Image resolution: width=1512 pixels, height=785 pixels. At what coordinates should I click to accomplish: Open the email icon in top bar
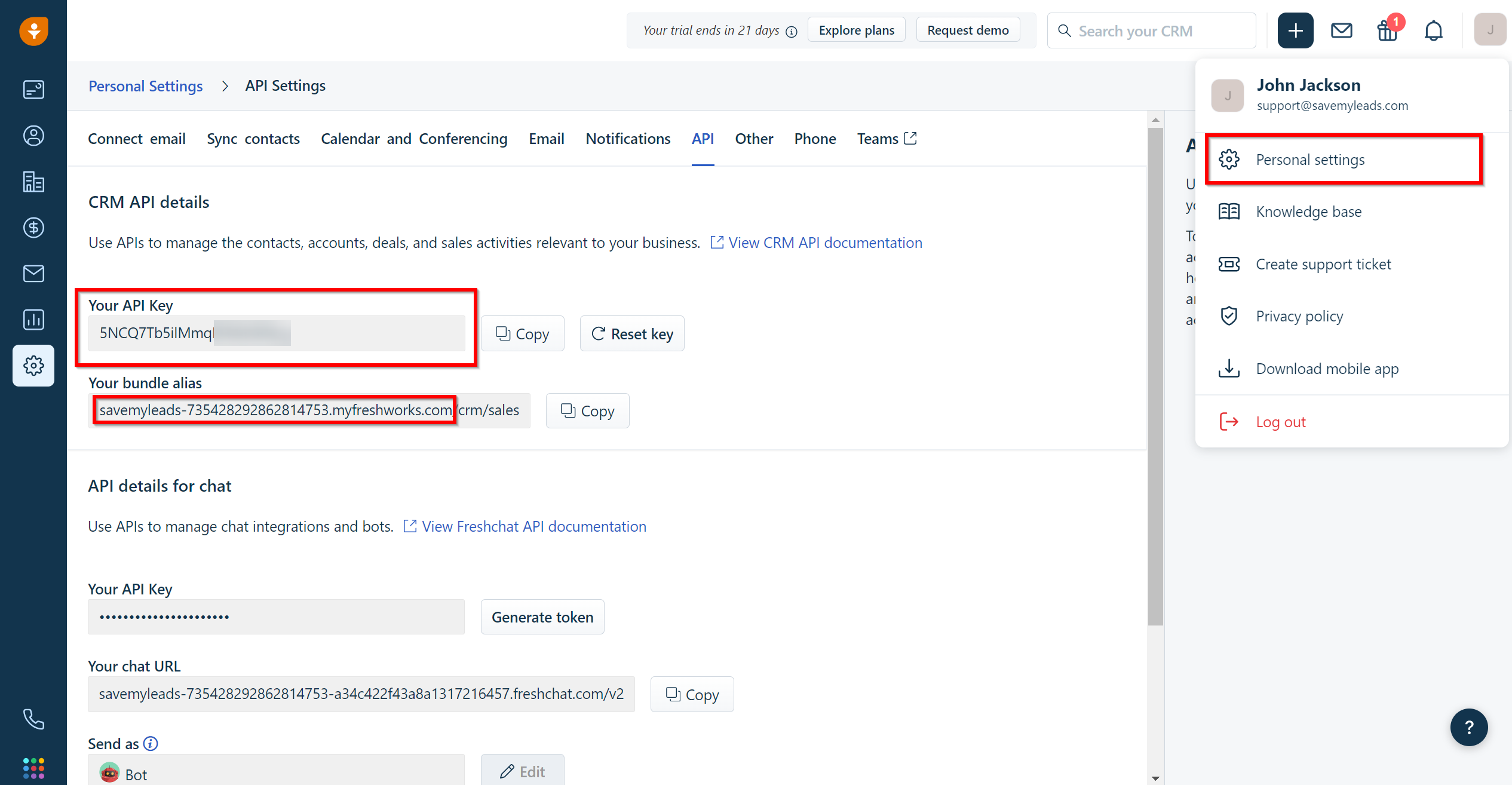pos(1342,30)
